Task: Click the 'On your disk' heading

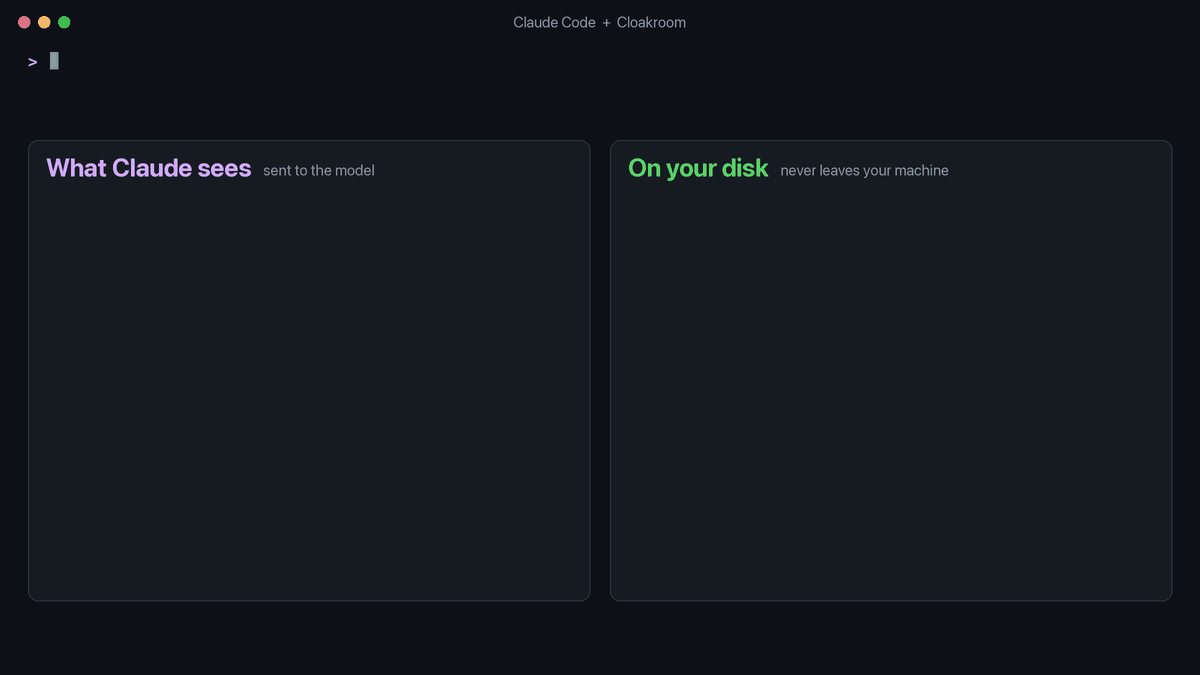Action: tap(698, 168)
